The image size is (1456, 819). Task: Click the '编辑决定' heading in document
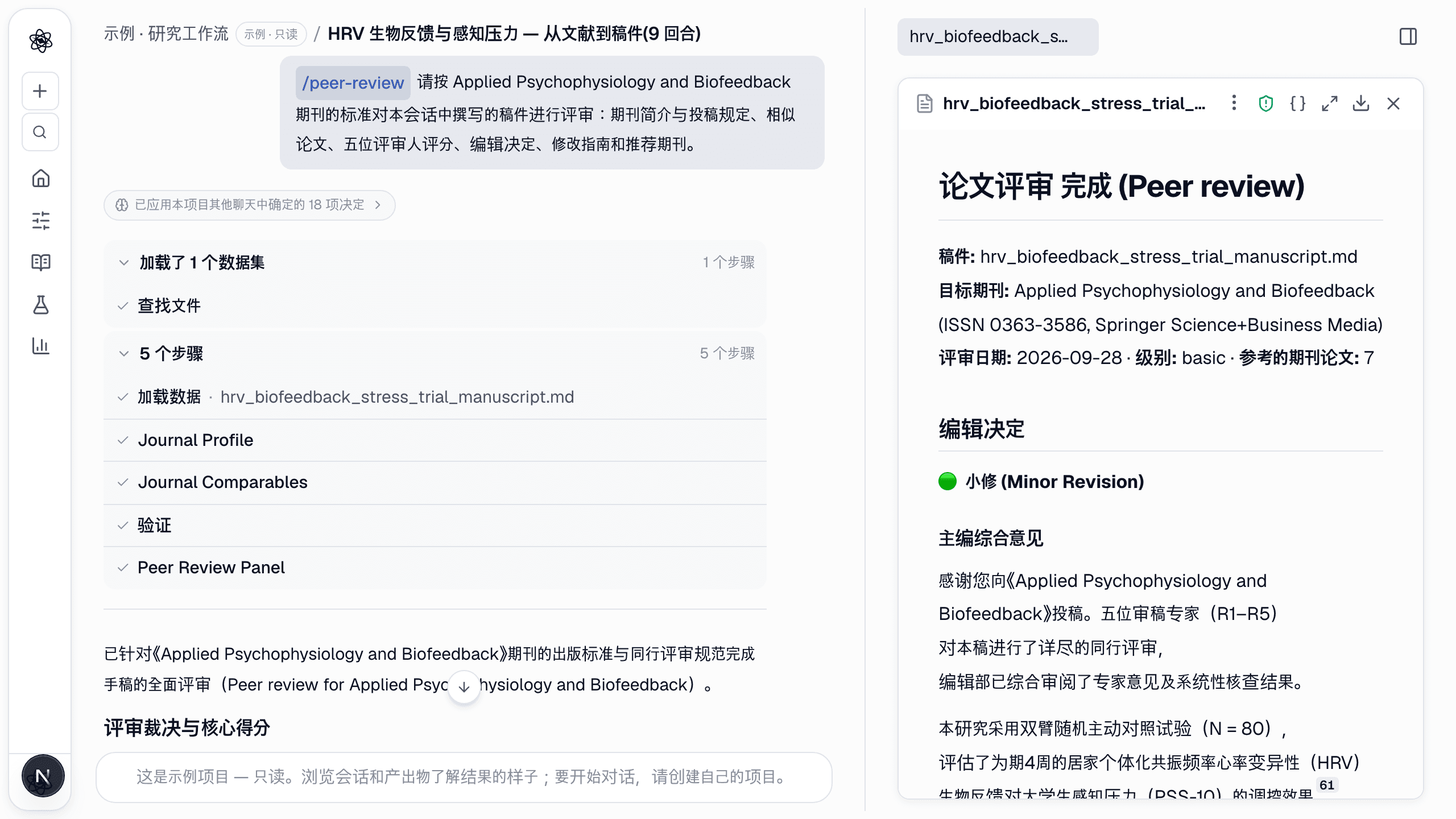pyautogui.click(x=982, y=429)
